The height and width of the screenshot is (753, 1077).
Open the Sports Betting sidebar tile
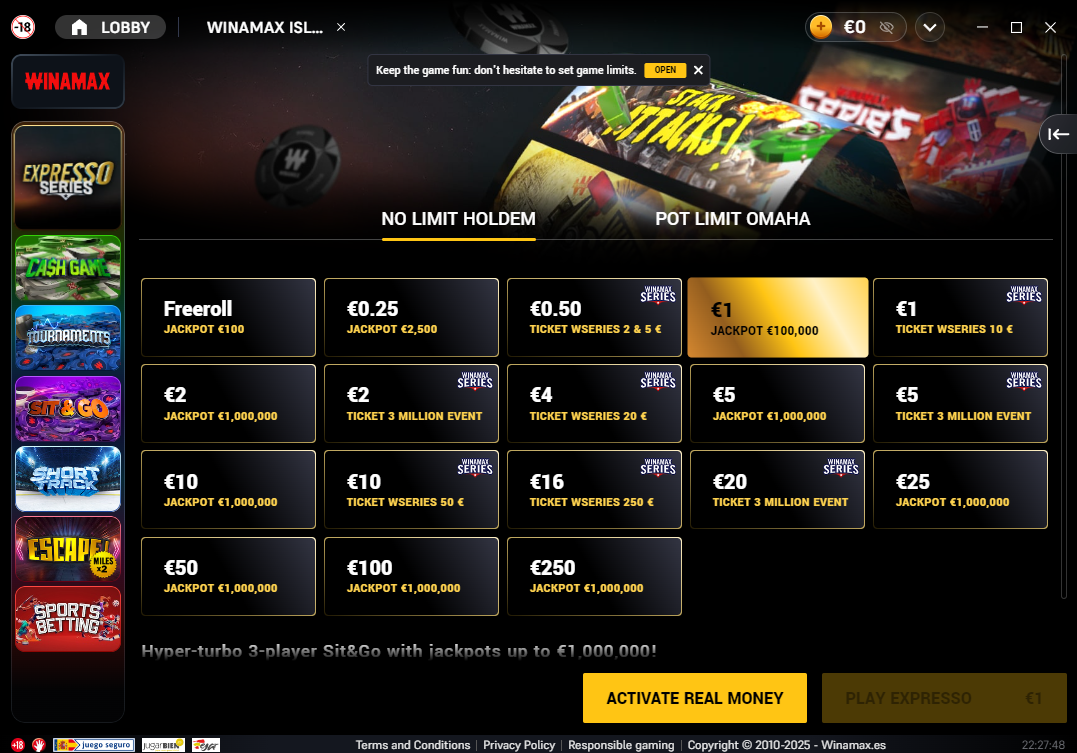(x=68, y=619)
